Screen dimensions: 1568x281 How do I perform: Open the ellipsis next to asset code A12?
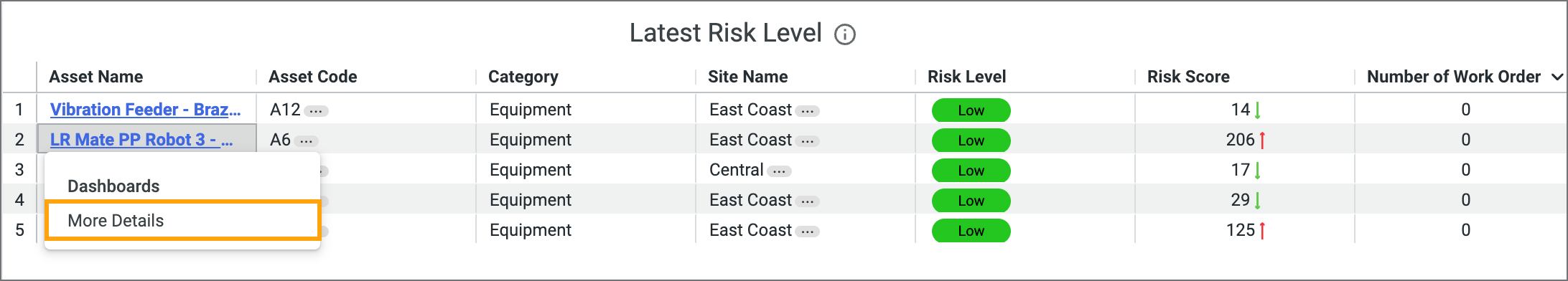[x=316, y=111]
